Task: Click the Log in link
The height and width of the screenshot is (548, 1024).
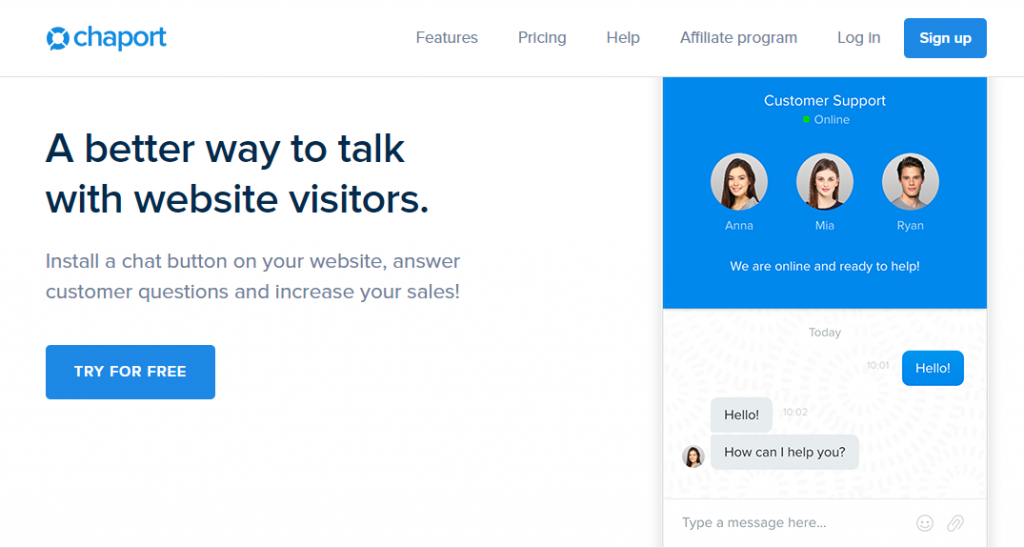Action: [859, 38]
